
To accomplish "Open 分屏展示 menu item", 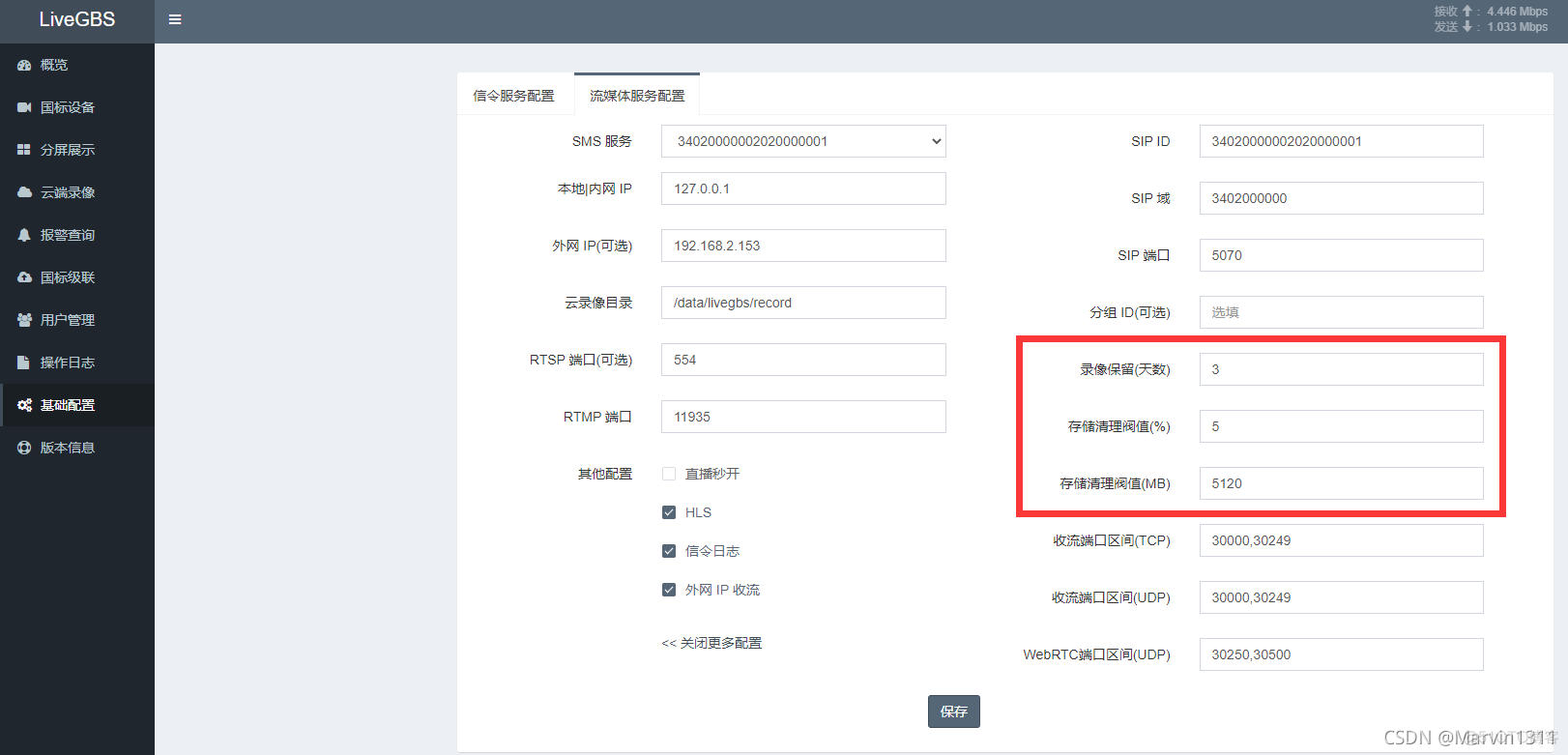I will pyautogui.click(x=77, y=150).
